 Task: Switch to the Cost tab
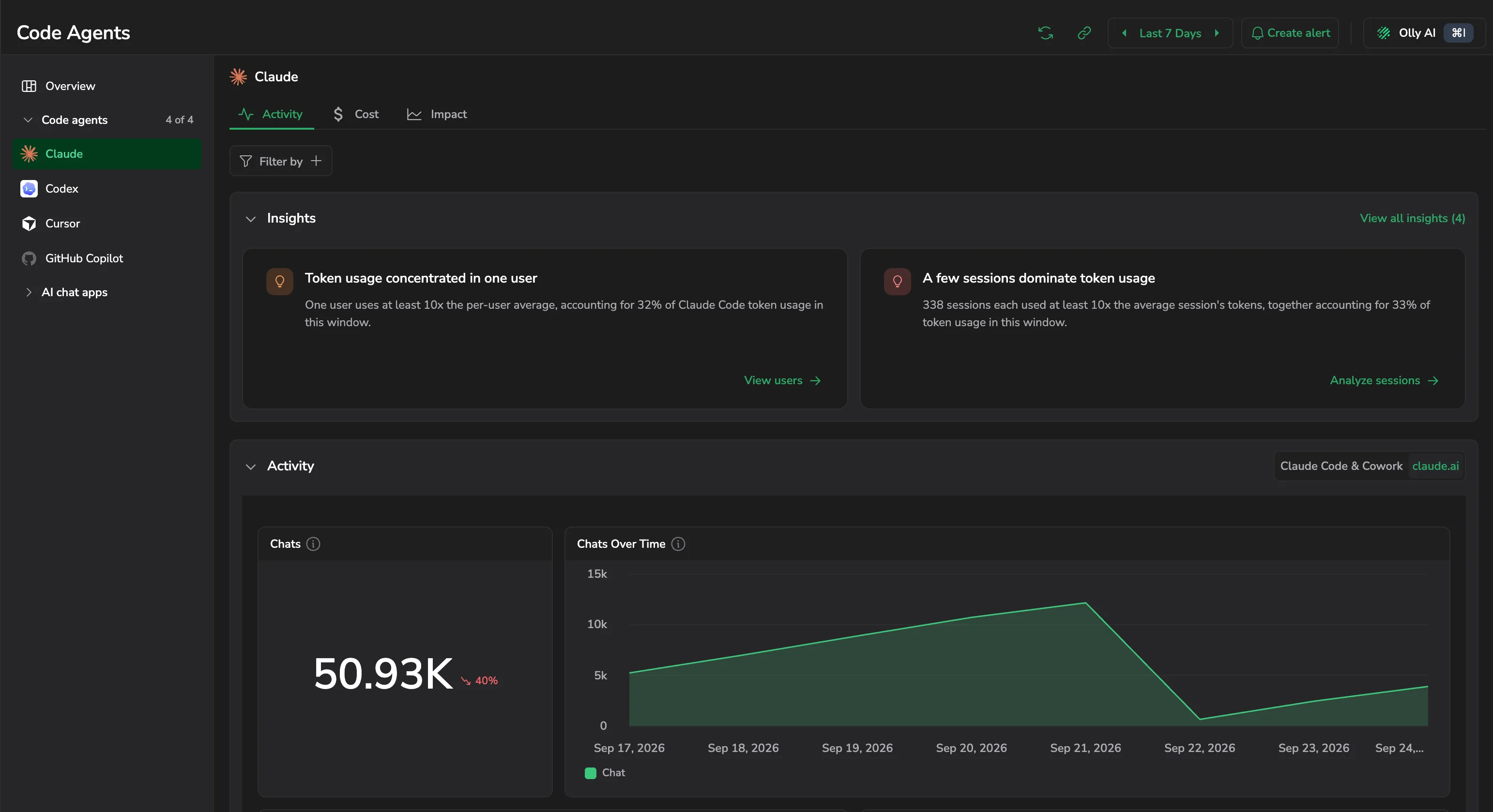(x=356, y=114)
